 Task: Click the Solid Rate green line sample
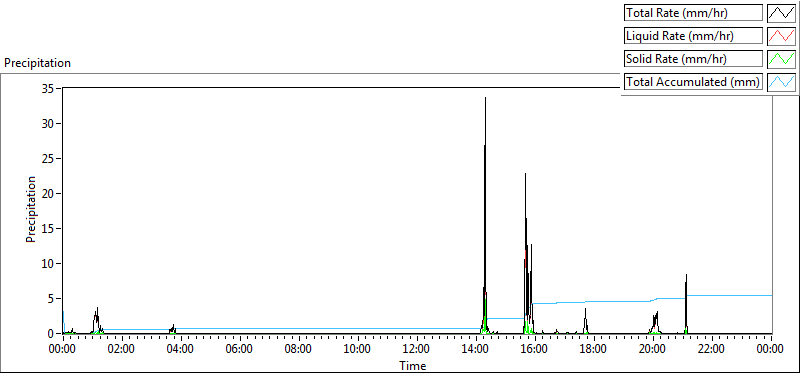[x=781, y=59]
